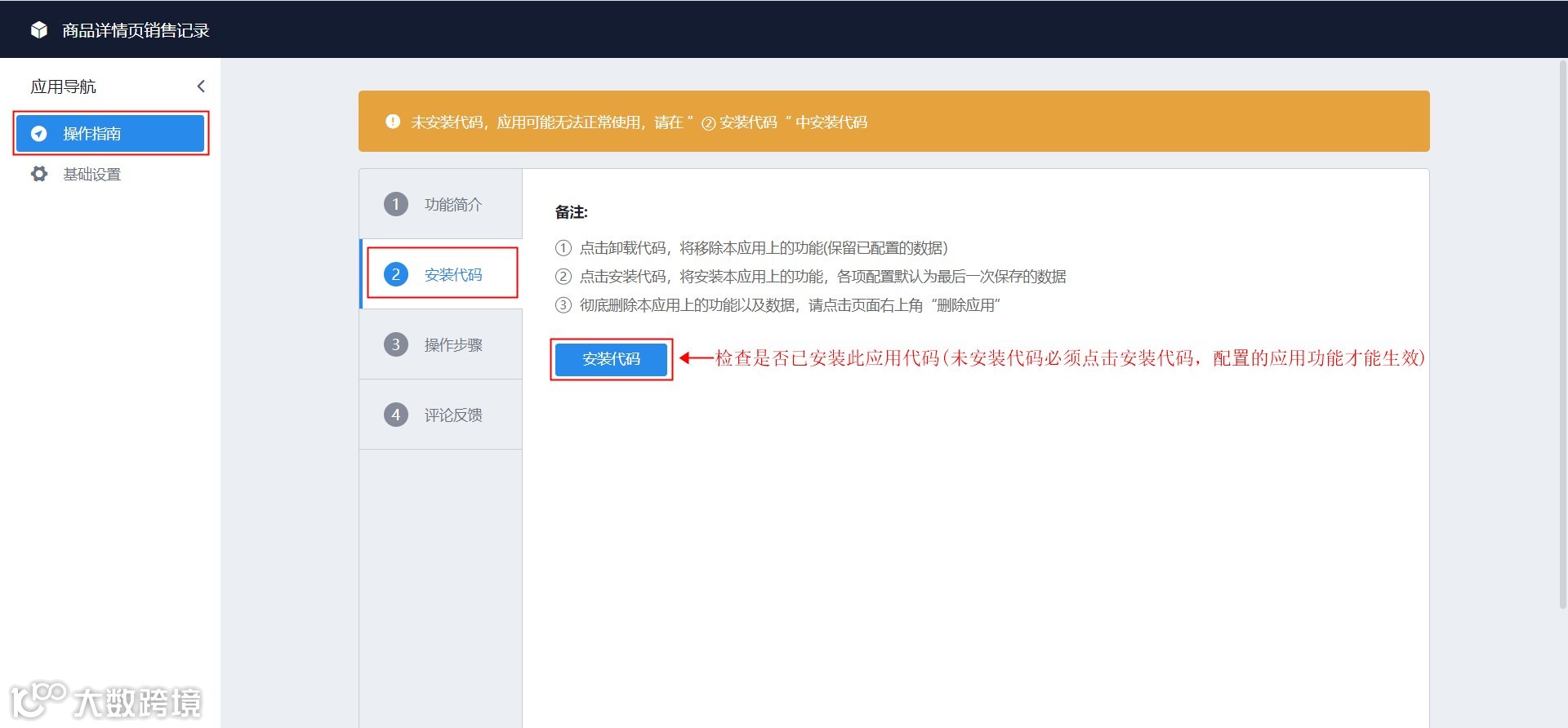Click the note line 点击卸载代码
Viewport: 1568px width, 728px height.
(x=751, y=248)
